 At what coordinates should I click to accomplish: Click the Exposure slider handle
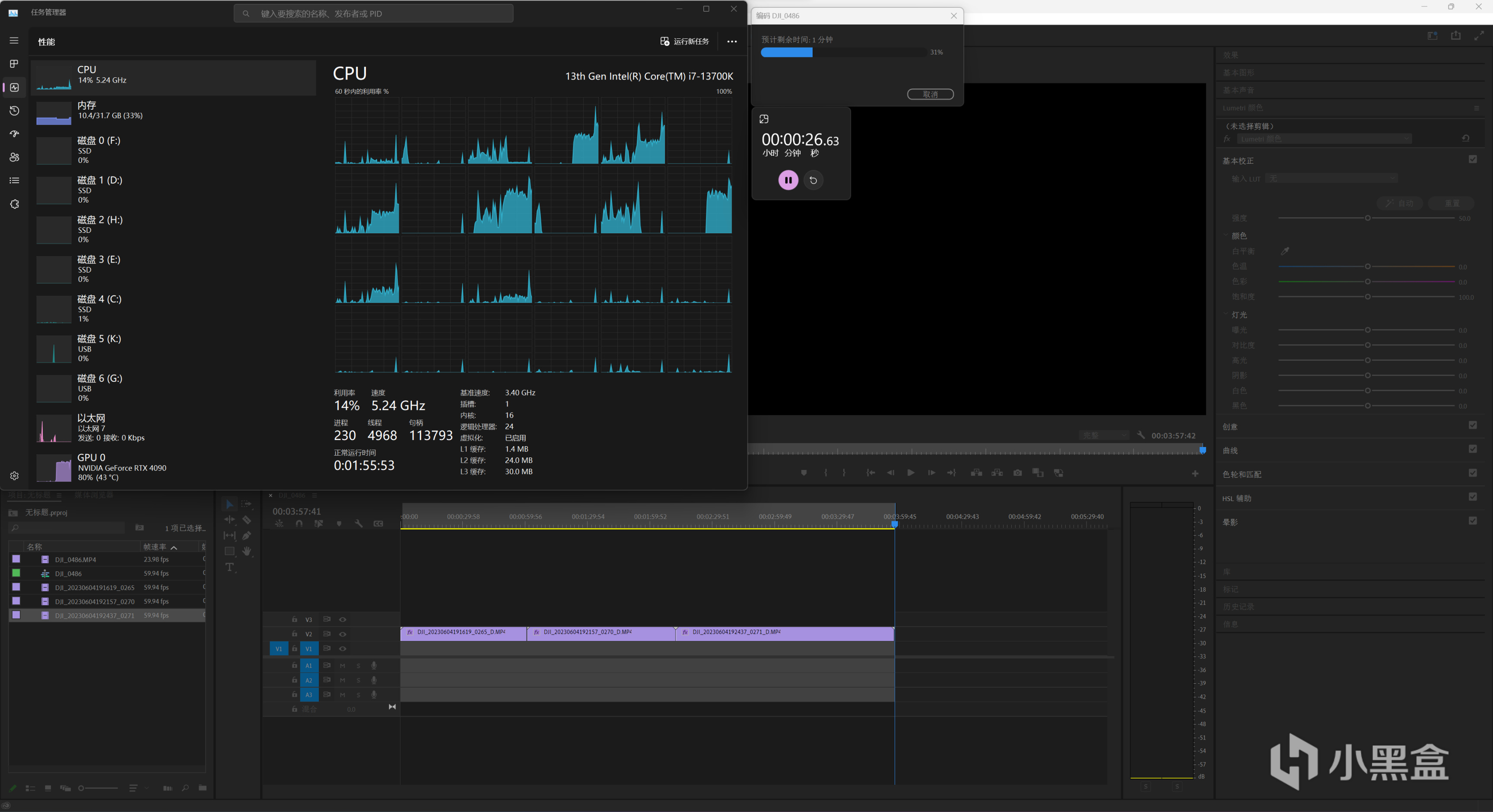[x=1367, y=330]
